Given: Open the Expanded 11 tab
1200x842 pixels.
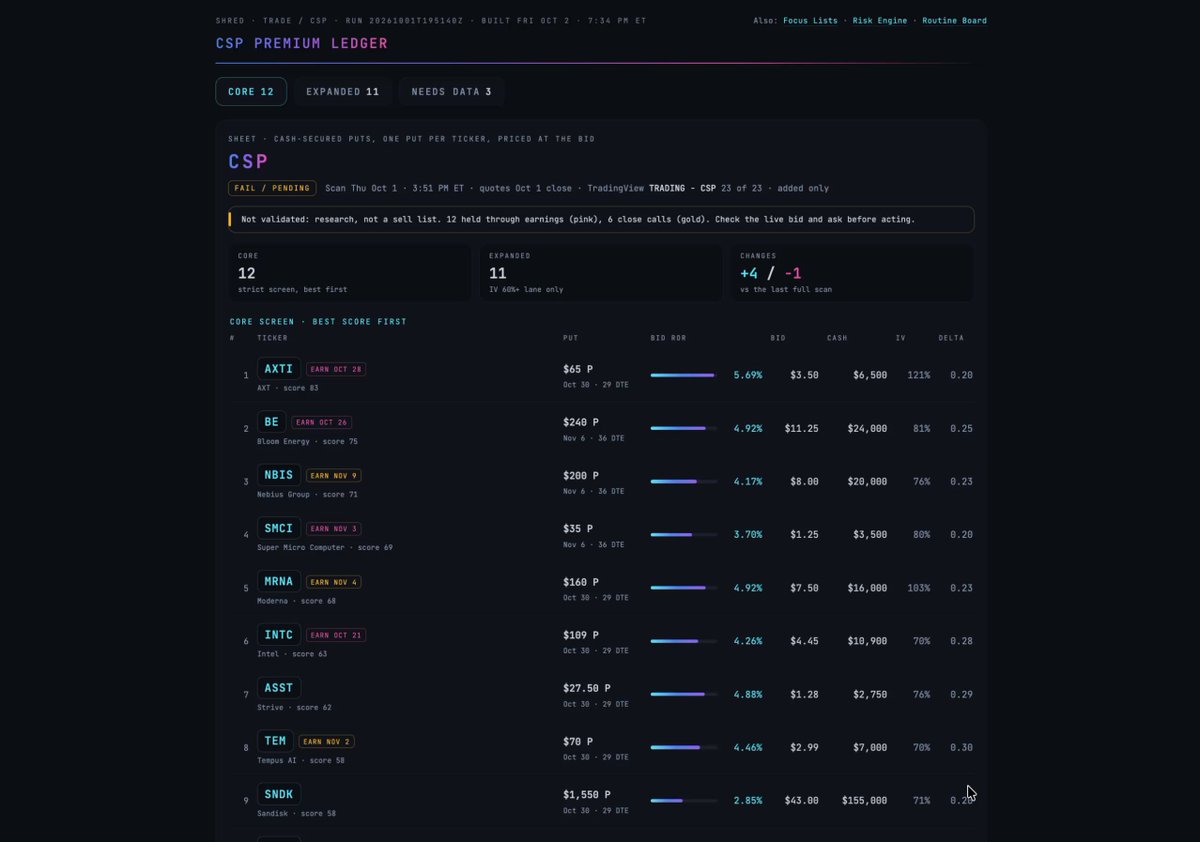Looking at the screenshot, I should (x=343, y=92).
